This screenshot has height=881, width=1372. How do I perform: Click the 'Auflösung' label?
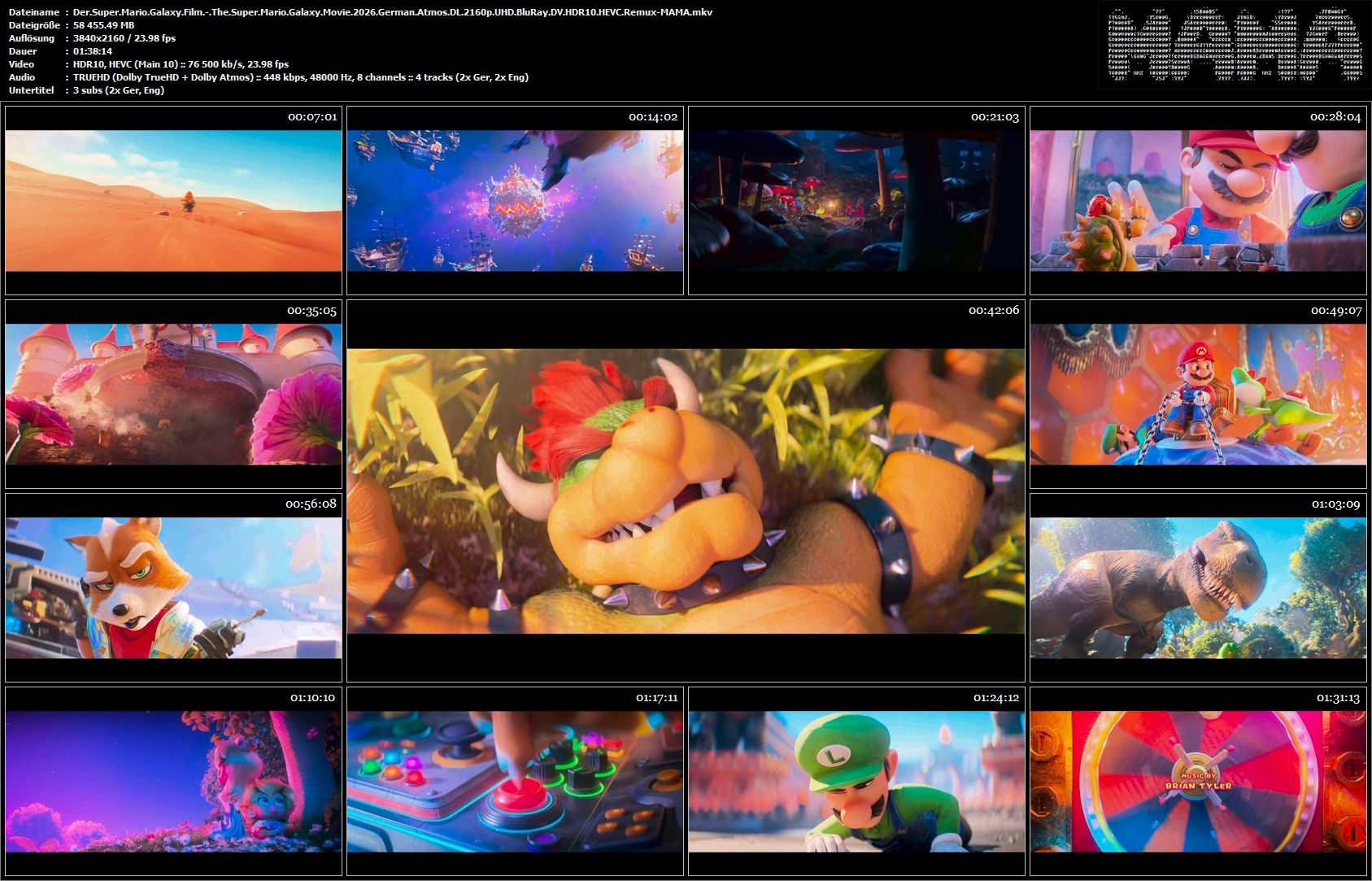click(32, 38)
